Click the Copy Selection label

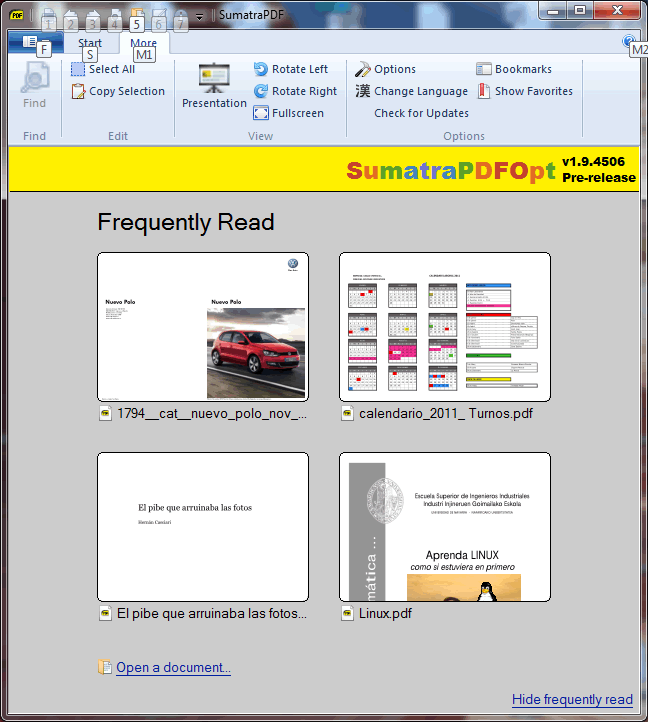pyautogui.click(x=127, y=91)
